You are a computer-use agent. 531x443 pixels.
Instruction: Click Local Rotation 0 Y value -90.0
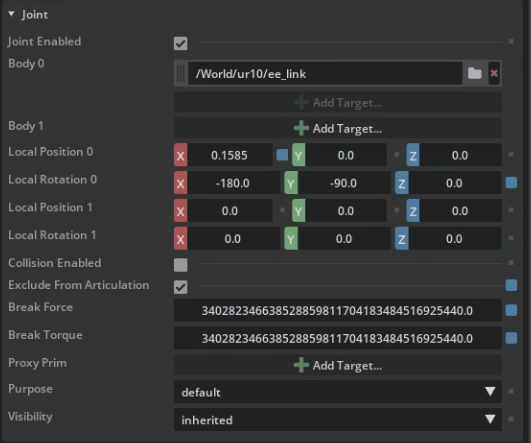343,183
